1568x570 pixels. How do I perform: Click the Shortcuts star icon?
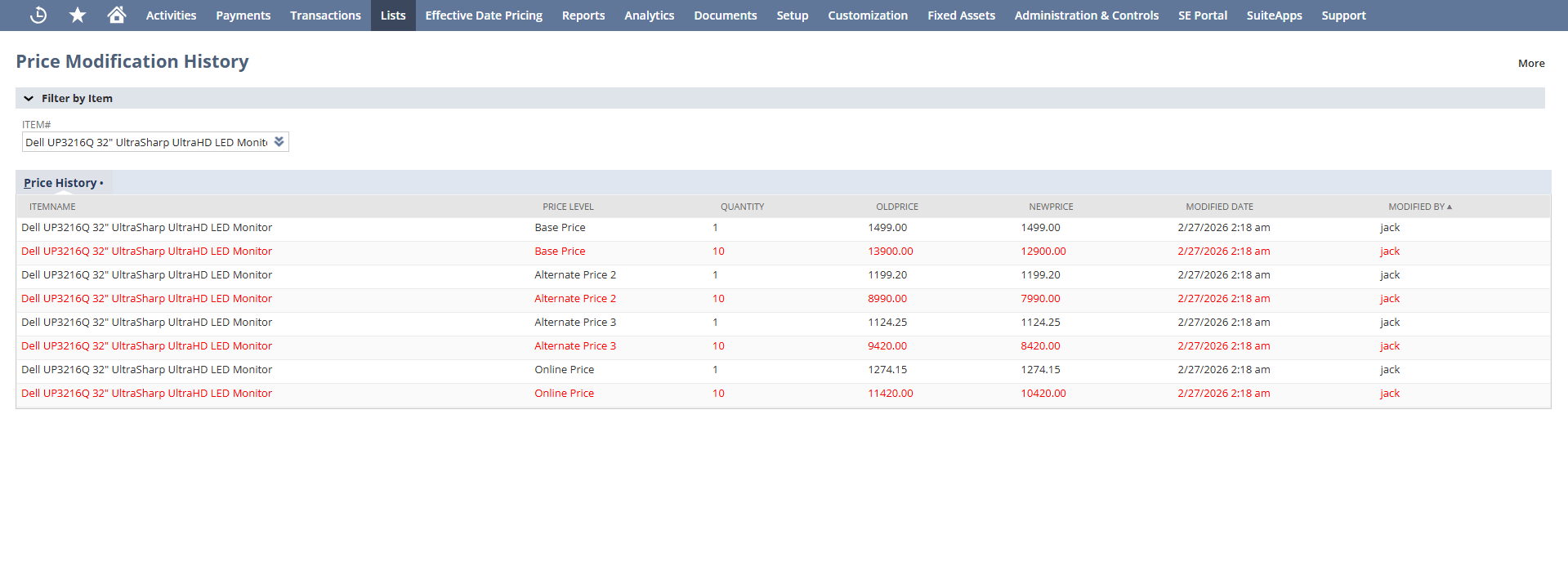click(78, 16)
